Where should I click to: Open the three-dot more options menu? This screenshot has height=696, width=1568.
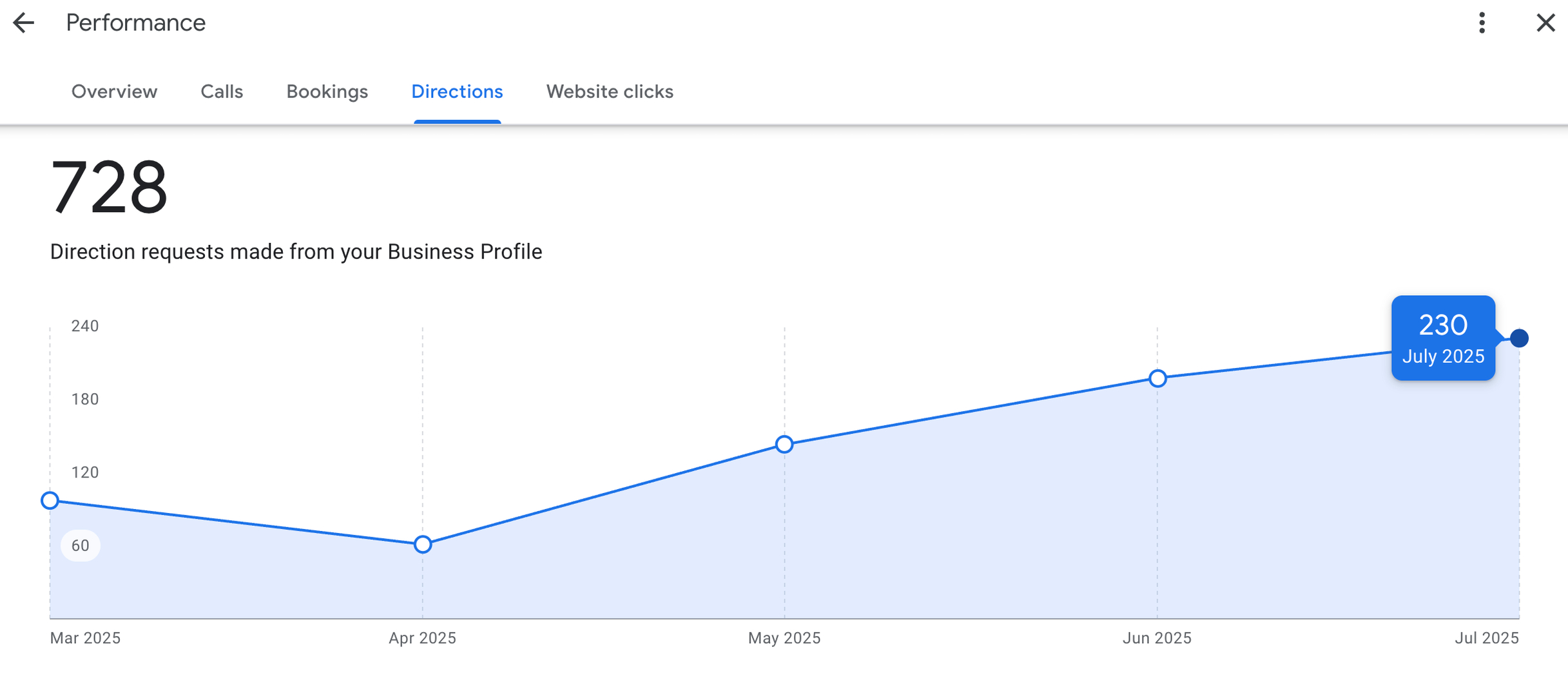[1482, 23]
